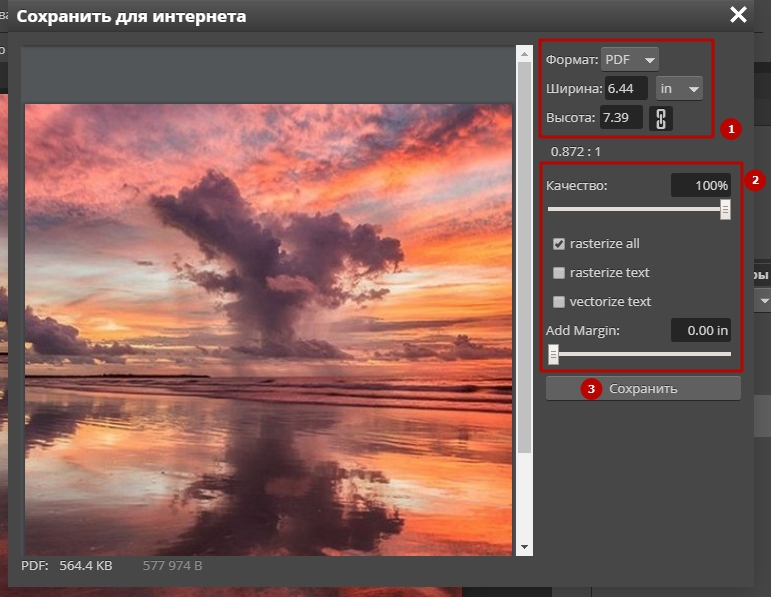Image resolution: width=771 pixels, height=597 pixels.
Task: Click the preview scrollbar down arrow
Action: (525, 547)
